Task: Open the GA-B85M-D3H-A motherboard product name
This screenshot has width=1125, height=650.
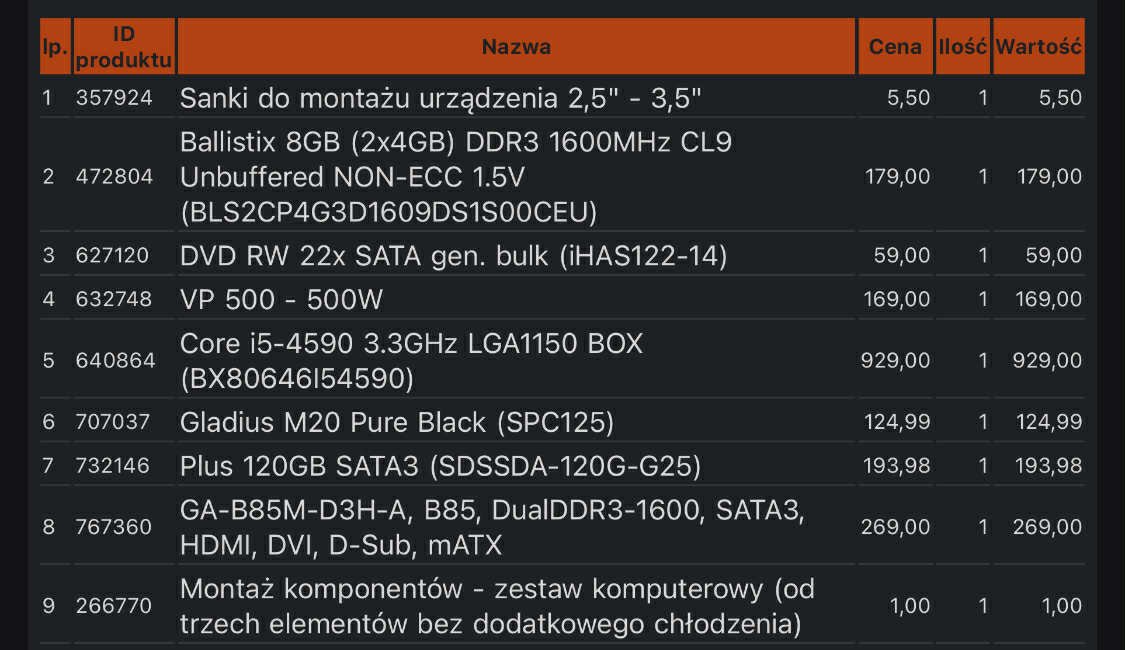Action: [x=492, y=527]
